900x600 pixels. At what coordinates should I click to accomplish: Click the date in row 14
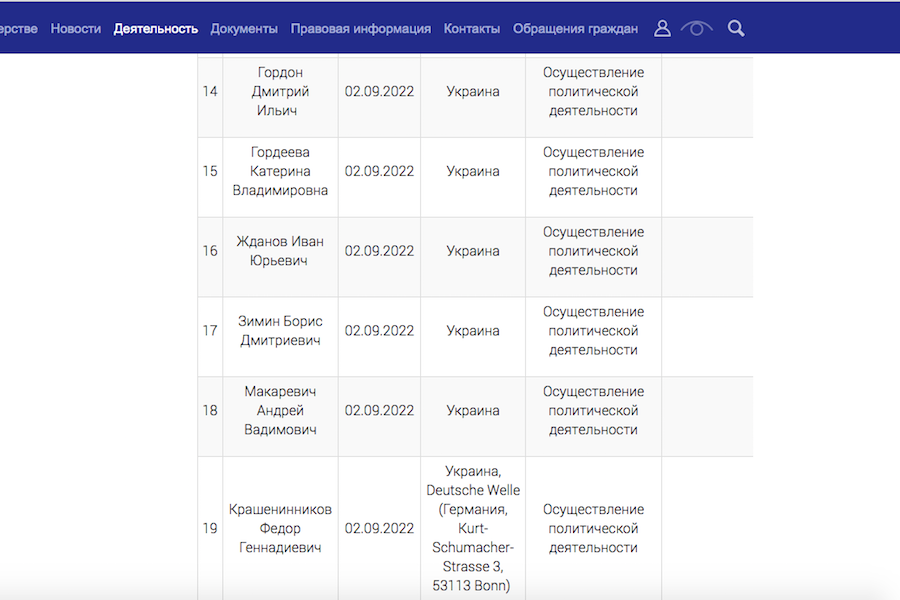[379, 92]
